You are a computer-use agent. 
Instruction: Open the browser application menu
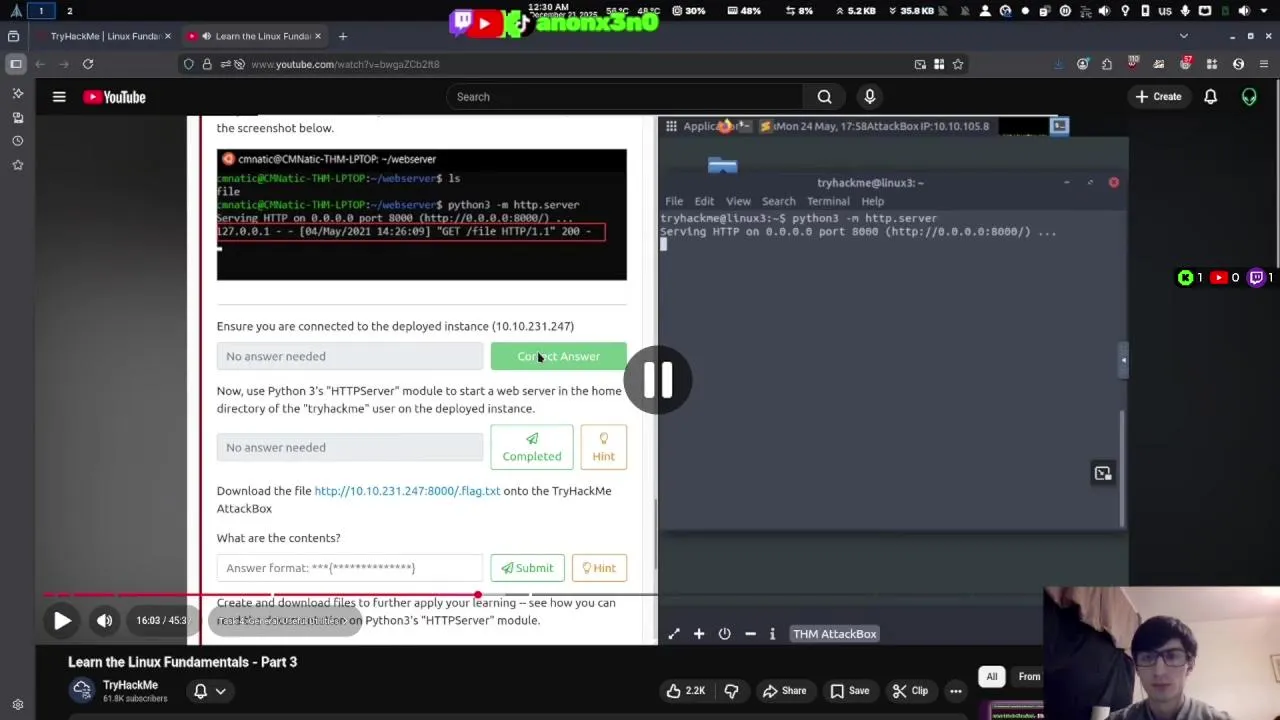coord(1266,64)
